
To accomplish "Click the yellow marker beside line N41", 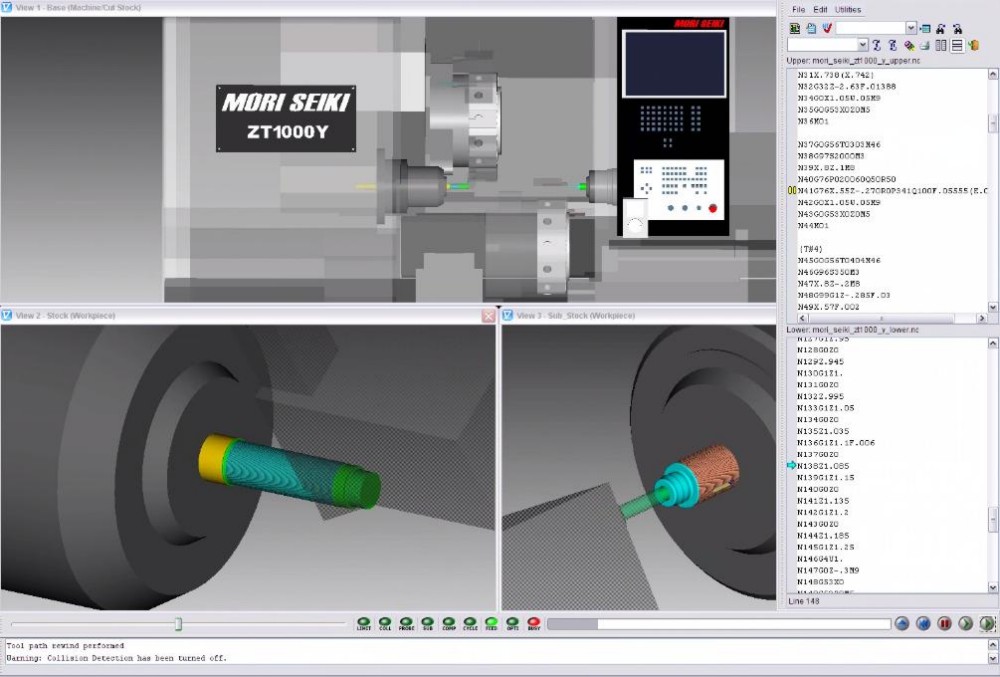I will click(x=792, y=191).
